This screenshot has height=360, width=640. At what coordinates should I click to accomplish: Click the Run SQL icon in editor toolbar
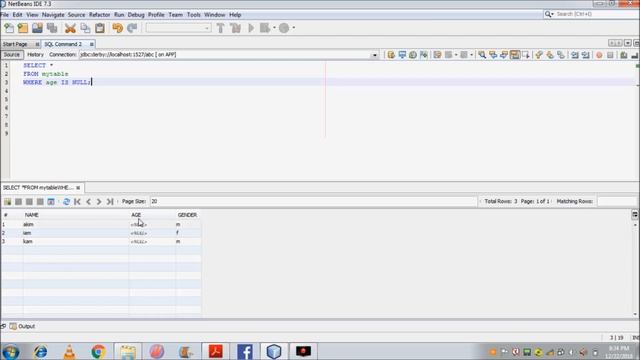click(x=391, y=55)
